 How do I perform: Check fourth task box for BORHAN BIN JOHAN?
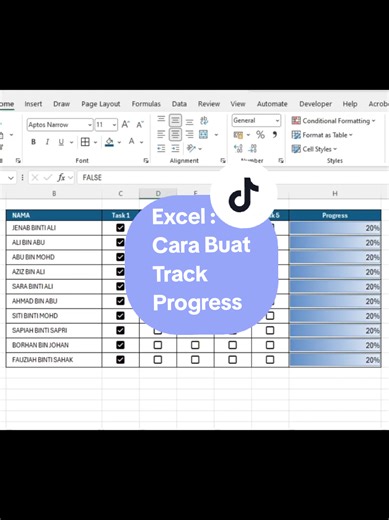pyautogui.click(x=233, y=345)
